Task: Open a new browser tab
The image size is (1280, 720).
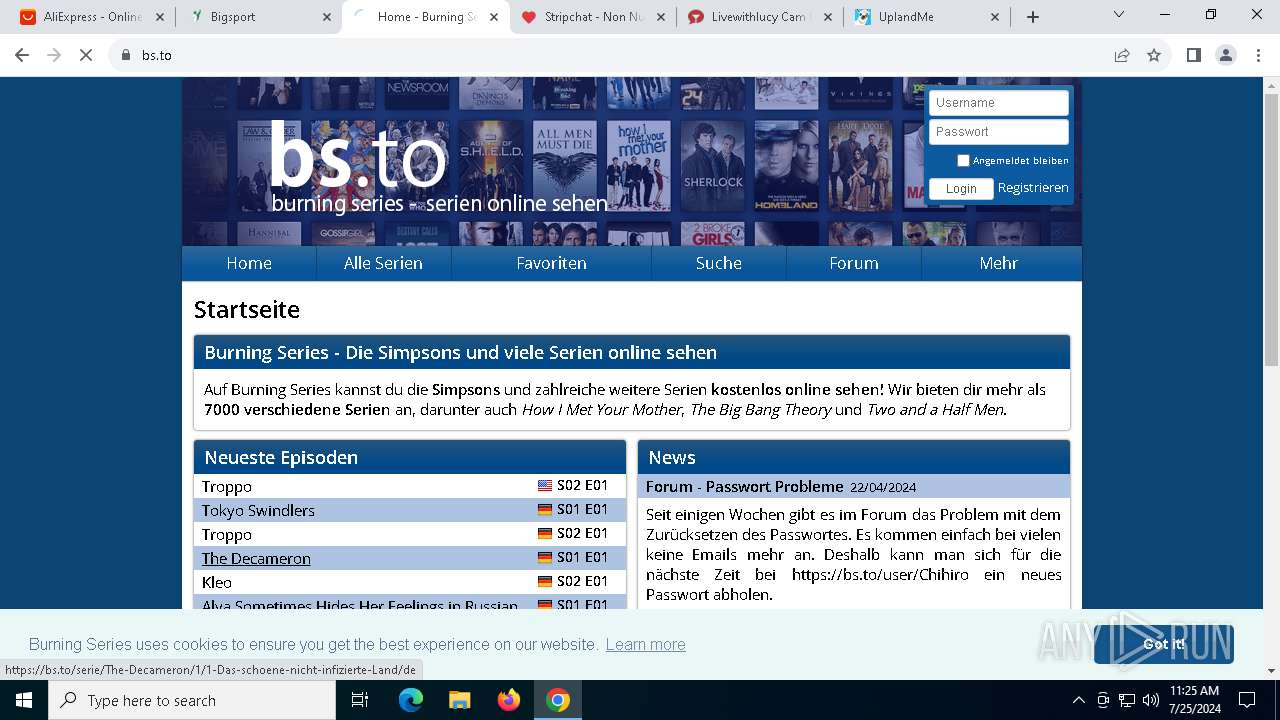Action: [x=1033, y=17]
